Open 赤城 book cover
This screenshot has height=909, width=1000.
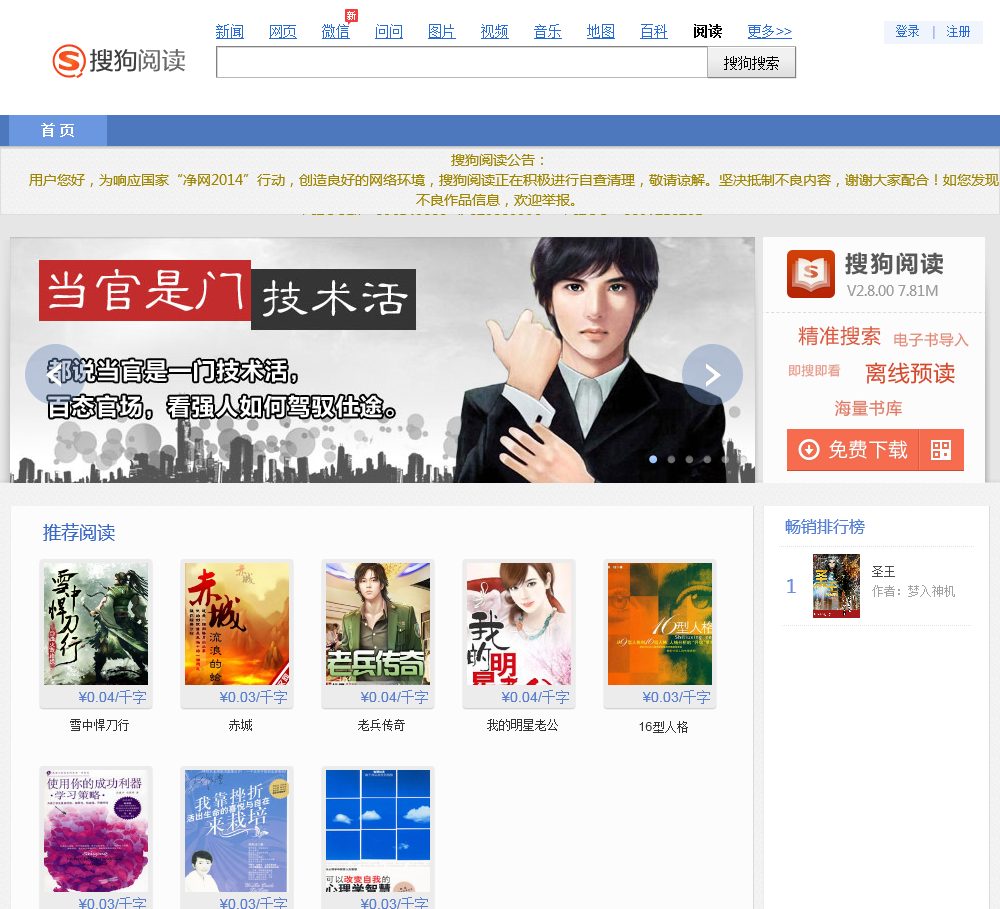237,624
